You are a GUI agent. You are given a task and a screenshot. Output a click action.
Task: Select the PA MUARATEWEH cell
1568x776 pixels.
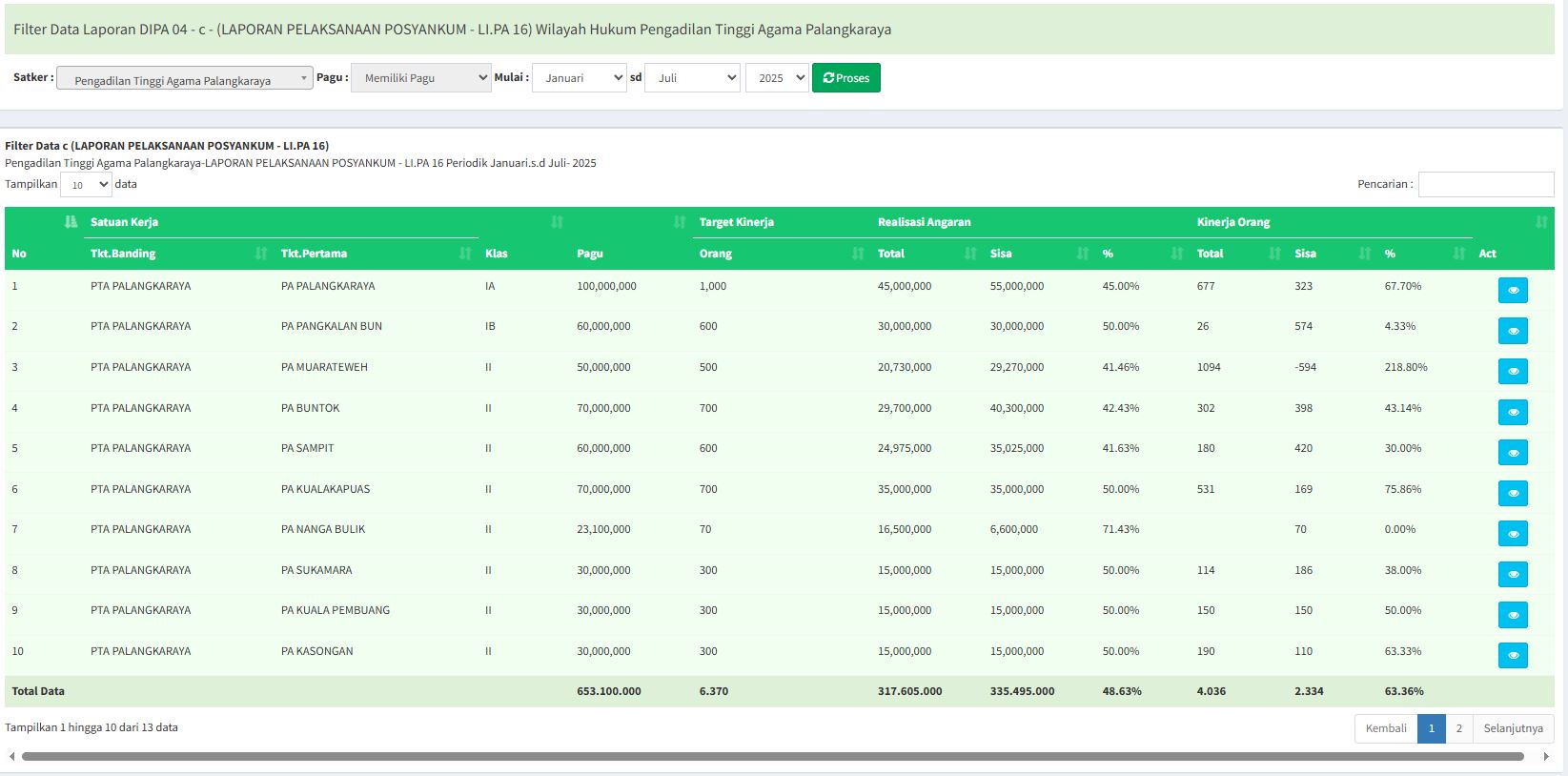[x=324, y=367]
